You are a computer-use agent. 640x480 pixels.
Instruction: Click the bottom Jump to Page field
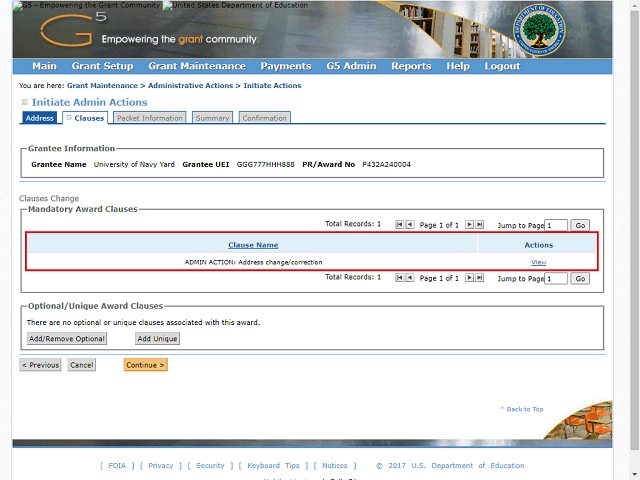pos(556,278)
